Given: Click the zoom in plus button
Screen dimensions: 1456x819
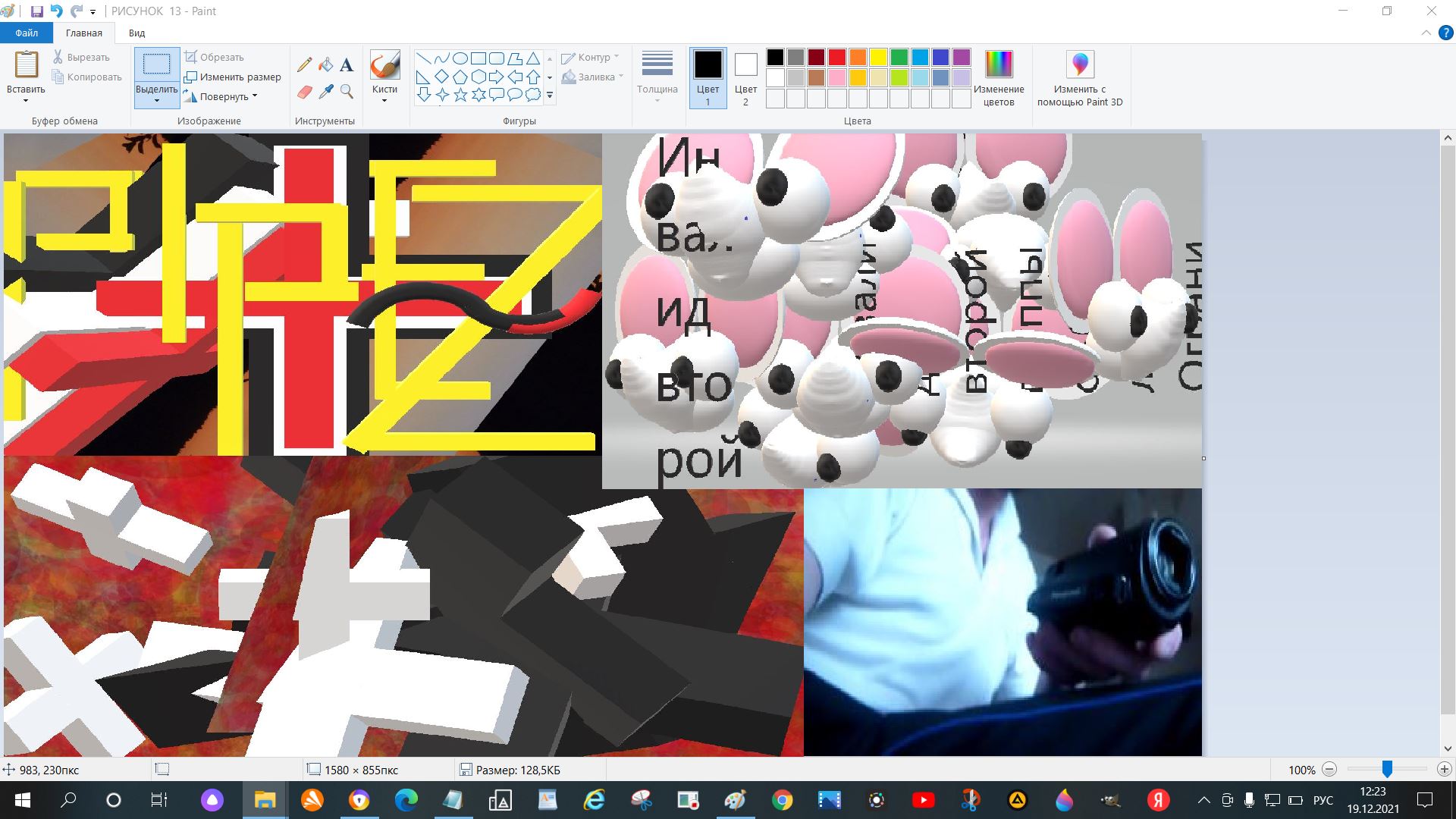Looking at the screenshot, I should (1444, 769).
